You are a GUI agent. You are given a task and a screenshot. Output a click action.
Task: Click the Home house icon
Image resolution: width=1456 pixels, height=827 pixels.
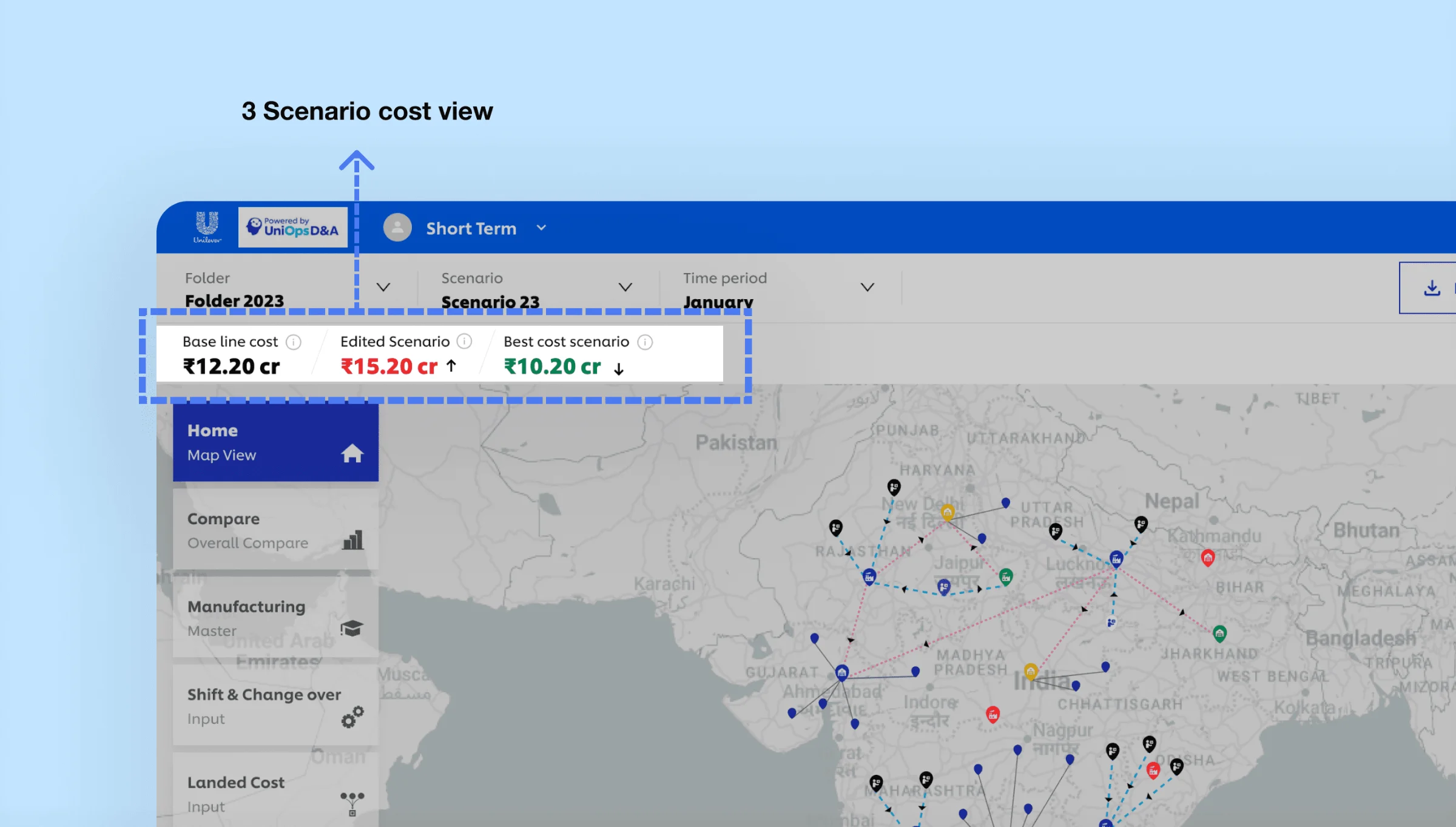click(x=352, y=453)
